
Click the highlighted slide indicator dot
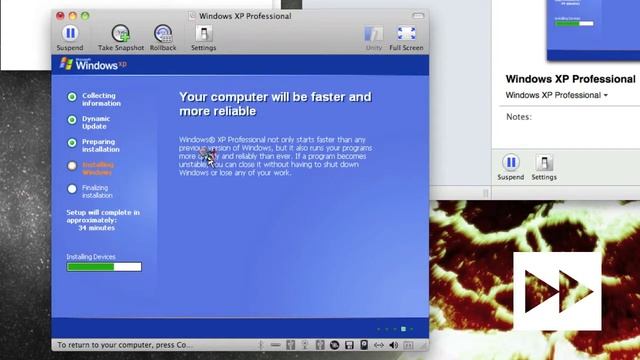point(403,329)
